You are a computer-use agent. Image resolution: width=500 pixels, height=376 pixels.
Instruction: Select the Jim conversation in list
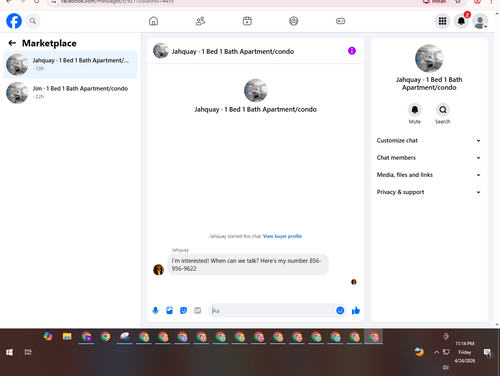70,92
